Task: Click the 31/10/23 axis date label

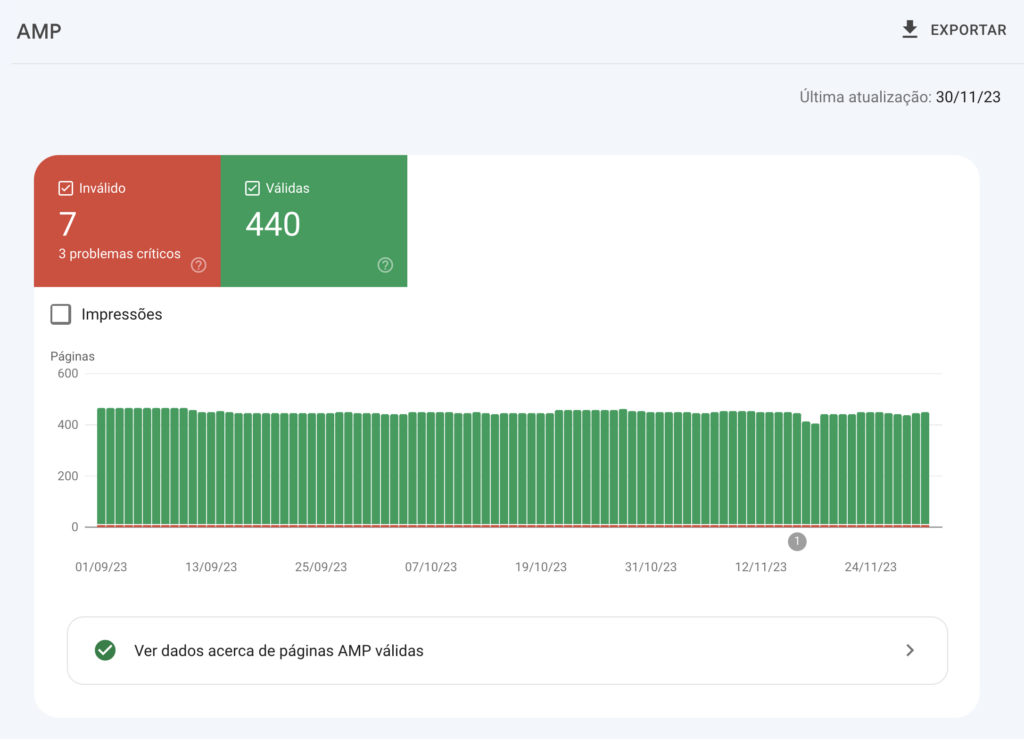Action: tap(650, 567)
